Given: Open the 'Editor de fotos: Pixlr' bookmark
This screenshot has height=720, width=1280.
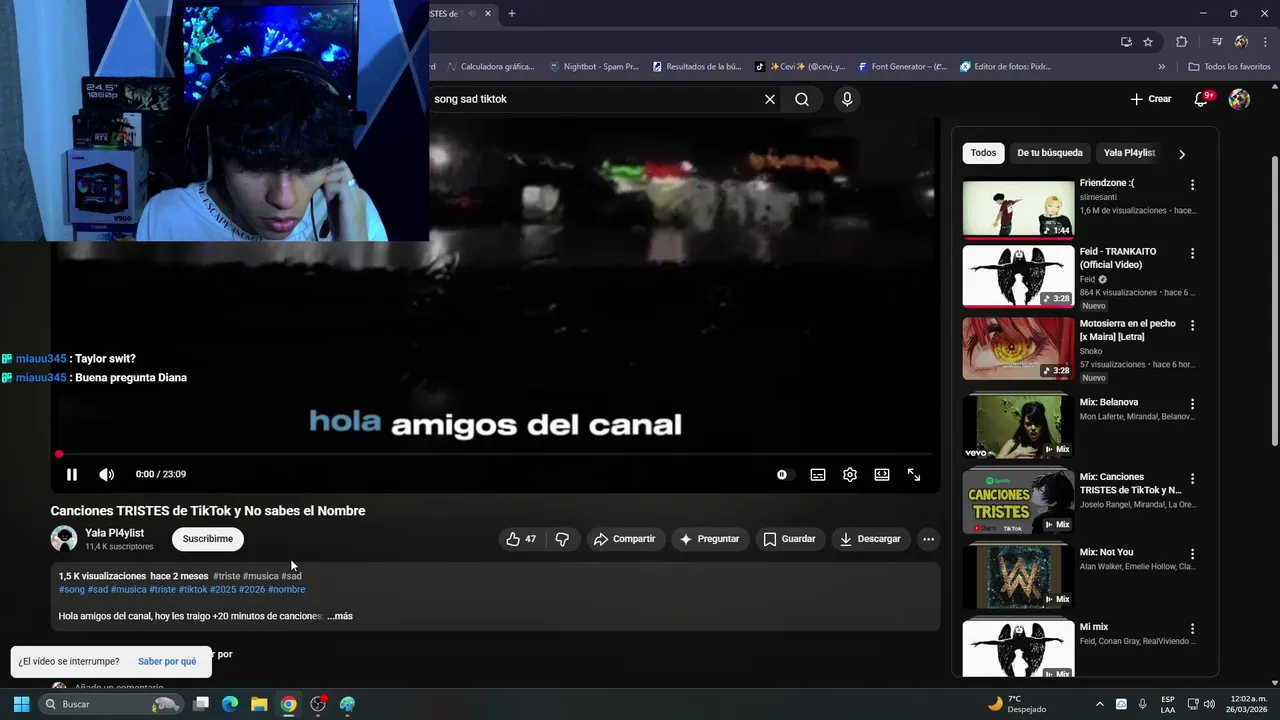Looking at the screenshot, I should tap(1006, 67).
